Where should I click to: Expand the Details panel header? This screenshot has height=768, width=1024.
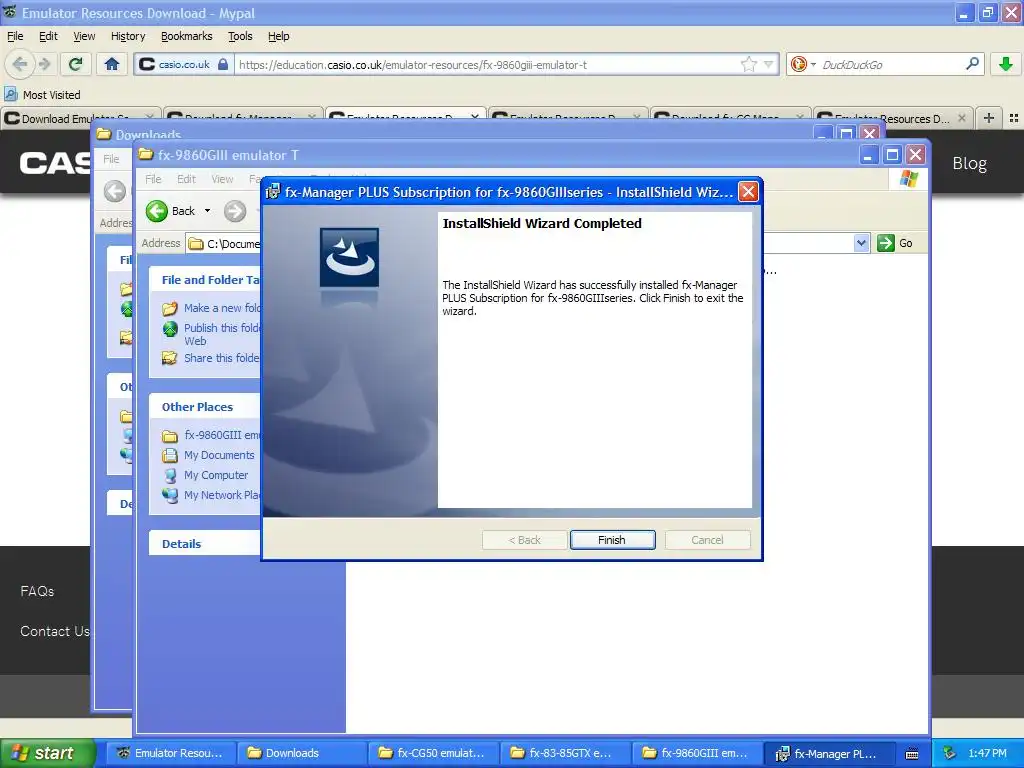pos(205,543)
